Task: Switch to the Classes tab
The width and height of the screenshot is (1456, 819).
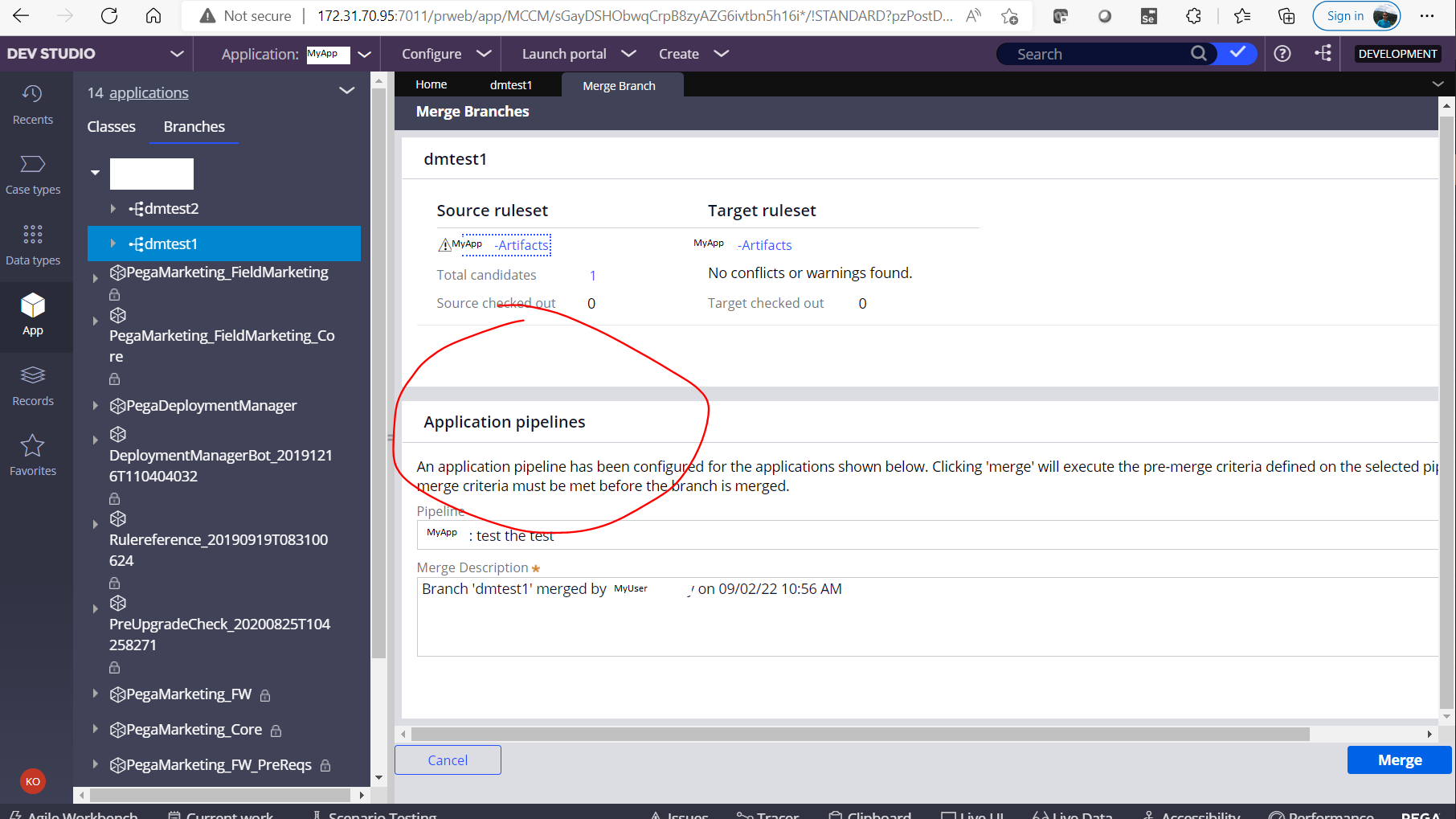Action: point(111,126)
